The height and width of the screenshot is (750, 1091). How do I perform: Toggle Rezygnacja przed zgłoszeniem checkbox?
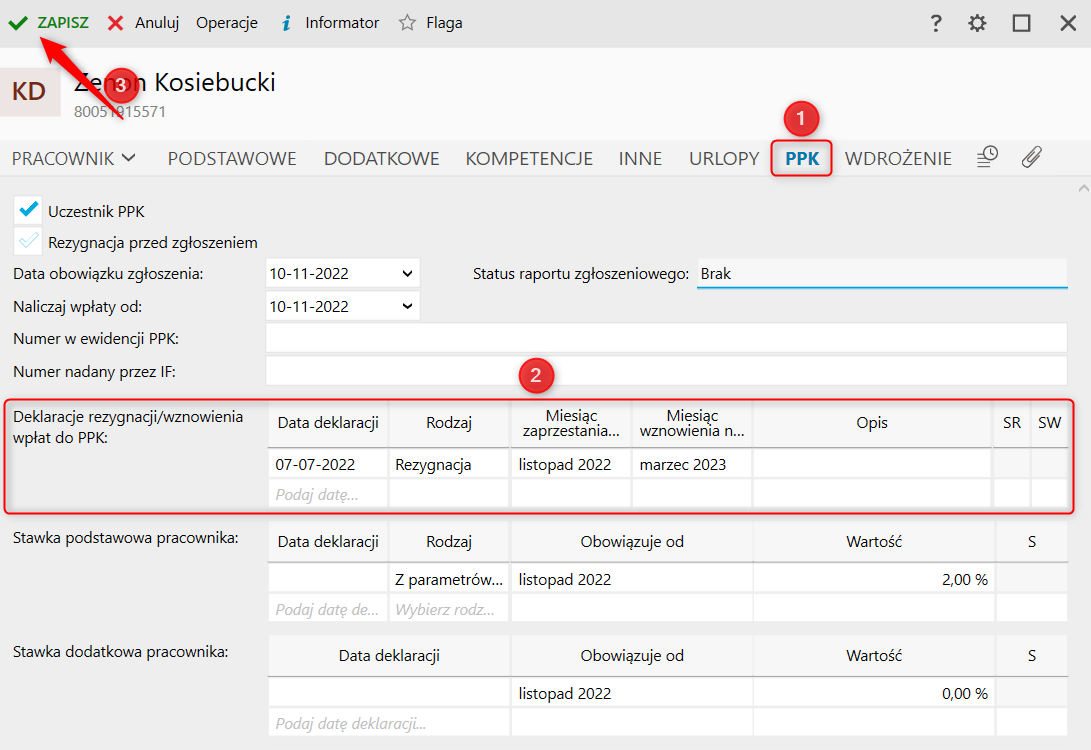(x=29, y=242)
